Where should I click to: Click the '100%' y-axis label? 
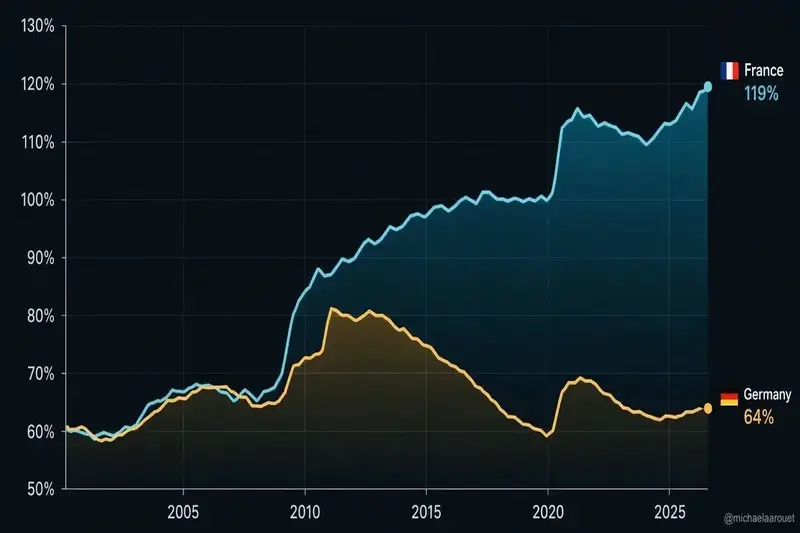[x=38, y=200]
